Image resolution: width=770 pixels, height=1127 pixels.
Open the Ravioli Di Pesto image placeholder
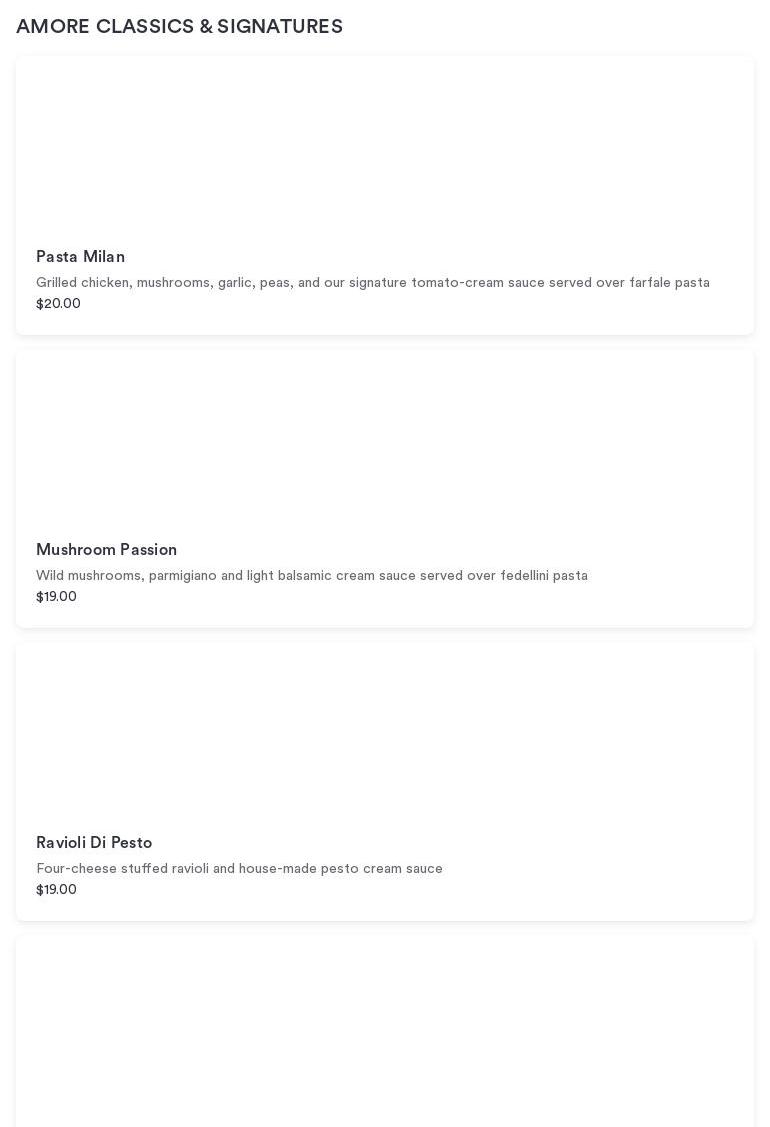pos(385,733)
